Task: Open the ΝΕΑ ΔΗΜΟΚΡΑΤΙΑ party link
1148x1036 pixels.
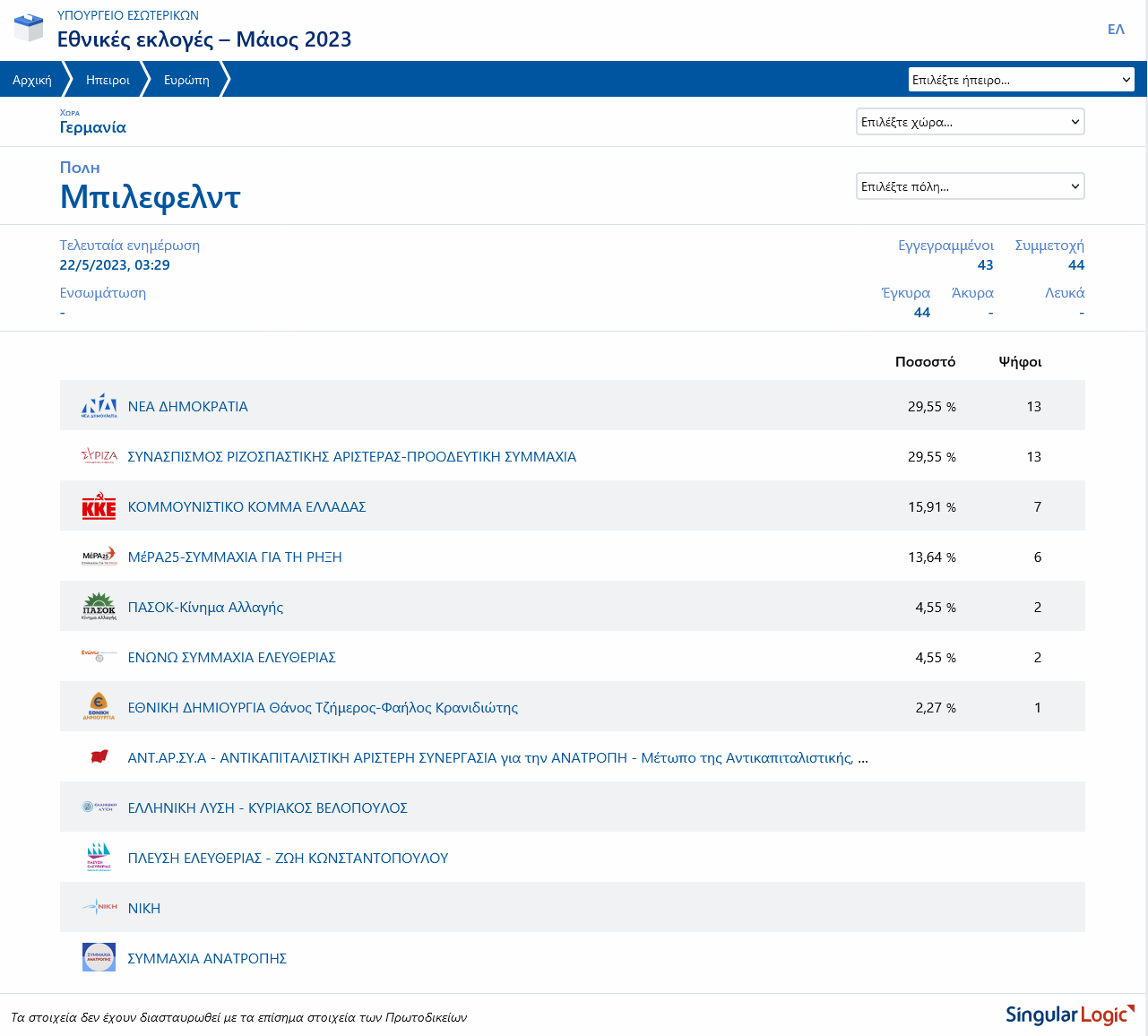Action: tap(188, 406)
